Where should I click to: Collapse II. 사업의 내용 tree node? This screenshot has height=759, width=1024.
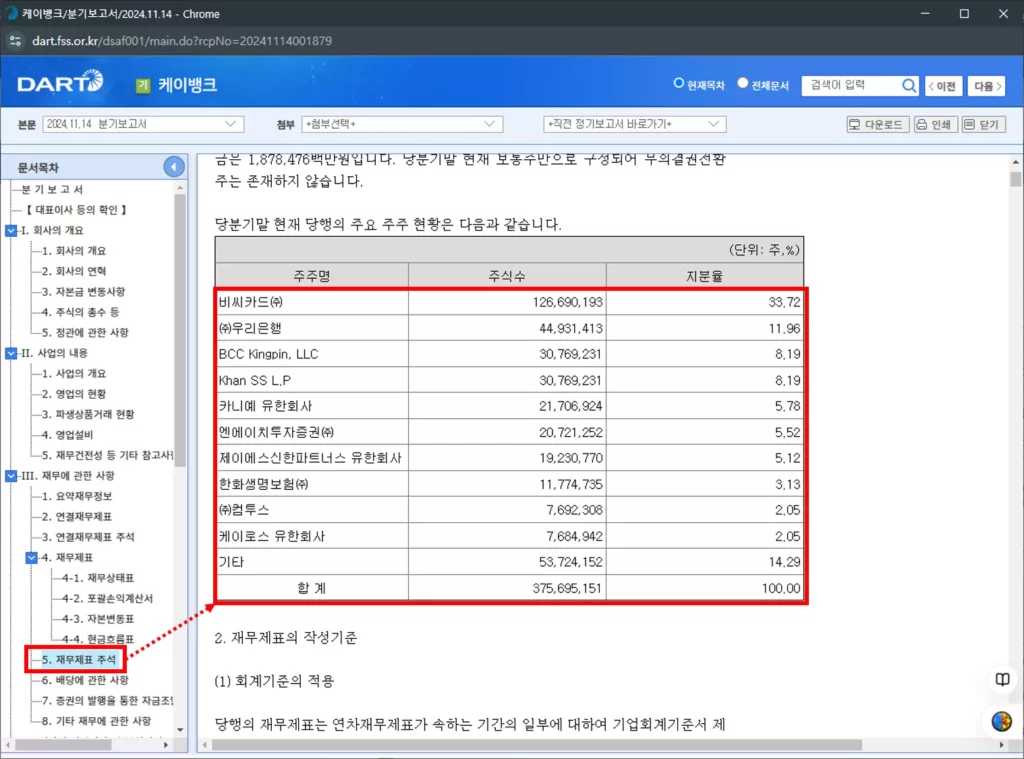point(11,353)
